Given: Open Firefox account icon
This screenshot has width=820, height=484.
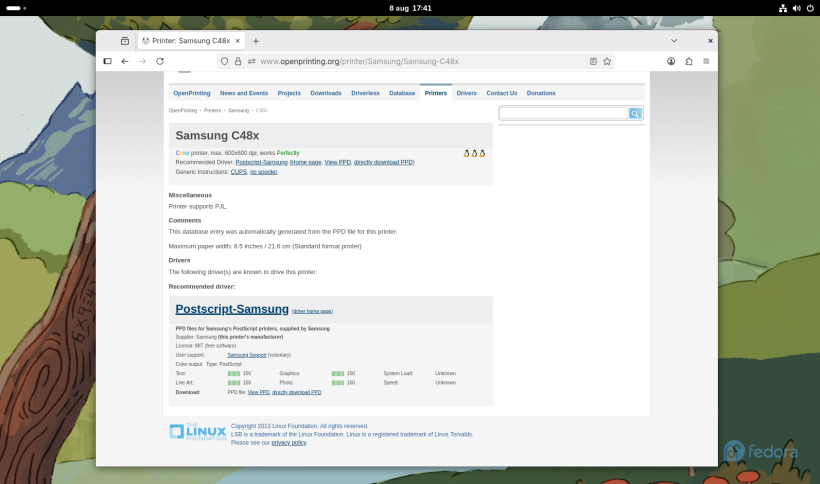Looking at the screenshot, I should click(x=671, y=61).
